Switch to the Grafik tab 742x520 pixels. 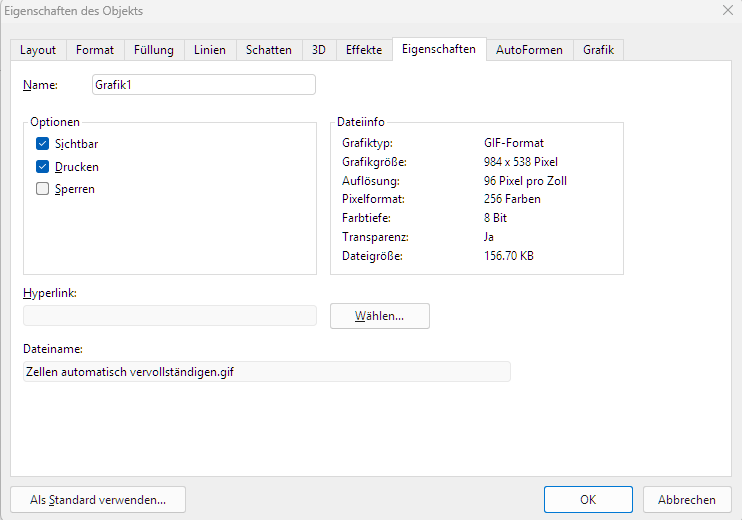click(x=598, y=50)
